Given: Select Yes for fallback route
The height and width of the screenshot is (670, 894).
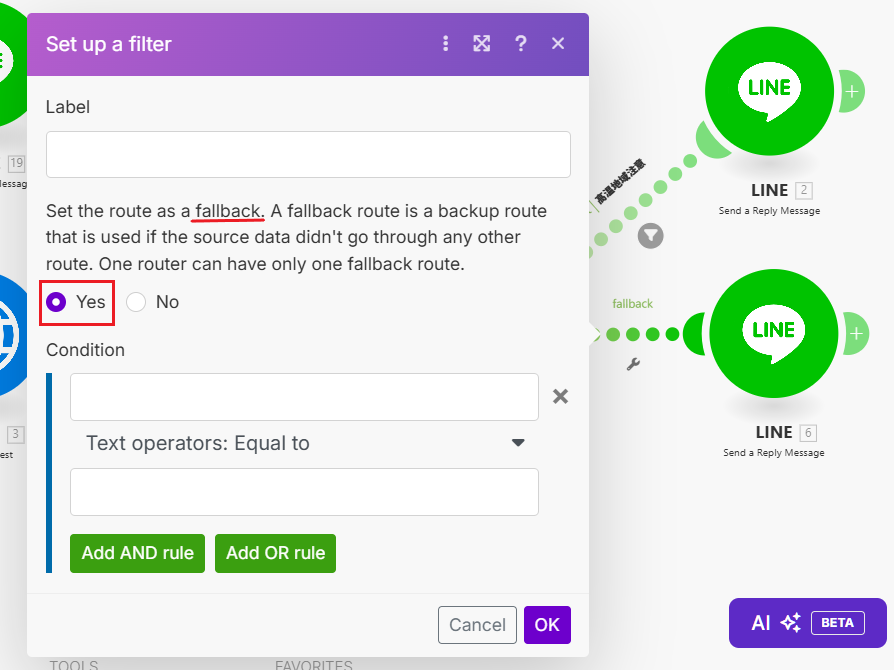Looking at the screenshot, I should [56, 302].
